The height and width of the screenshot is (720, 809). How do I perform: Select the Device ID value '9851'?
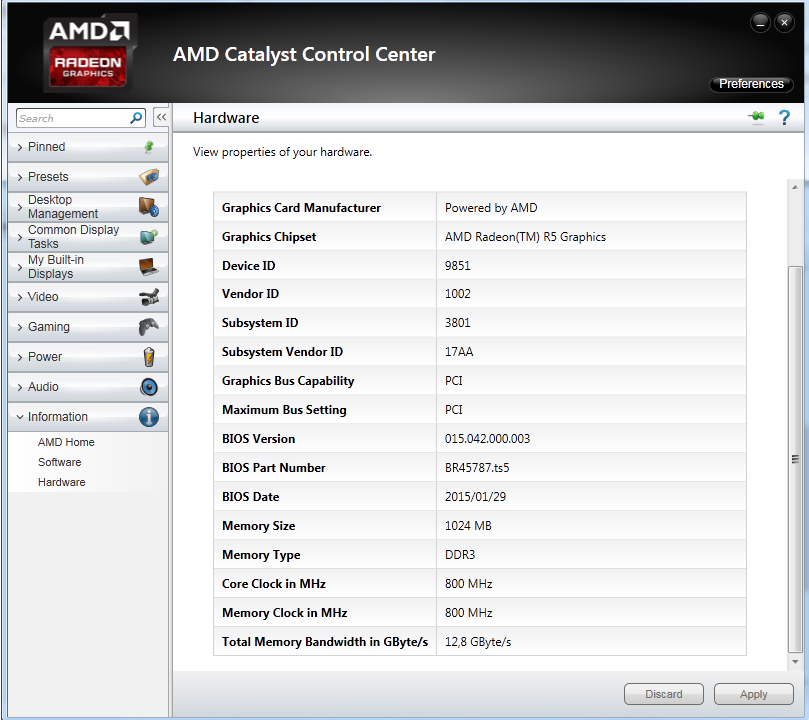(458, 266)
